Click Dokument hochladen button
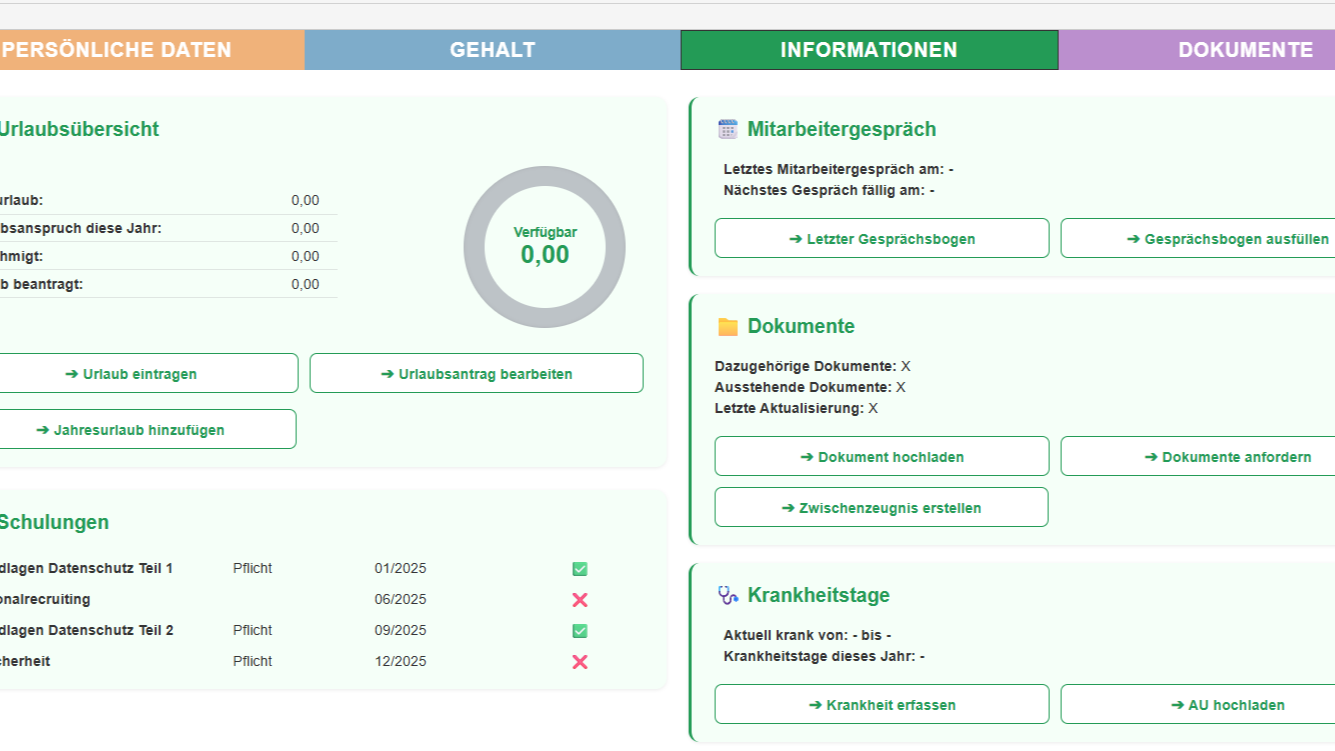This screenshot has height=751, width=1335. [x=881, y=457]
